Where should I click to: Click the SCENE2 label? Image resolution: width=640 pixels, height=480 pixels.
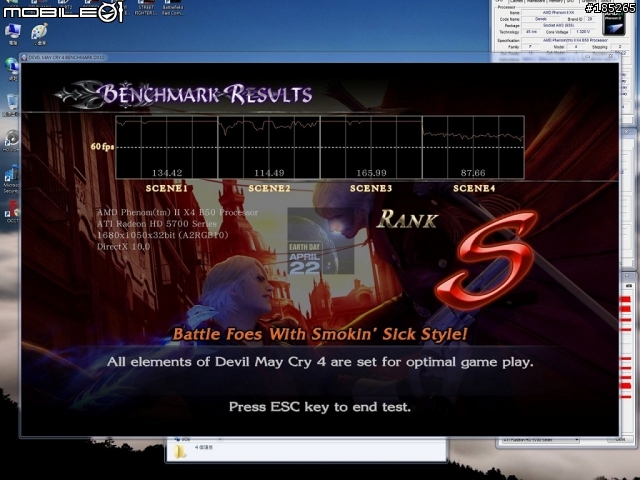click(269, 188)
